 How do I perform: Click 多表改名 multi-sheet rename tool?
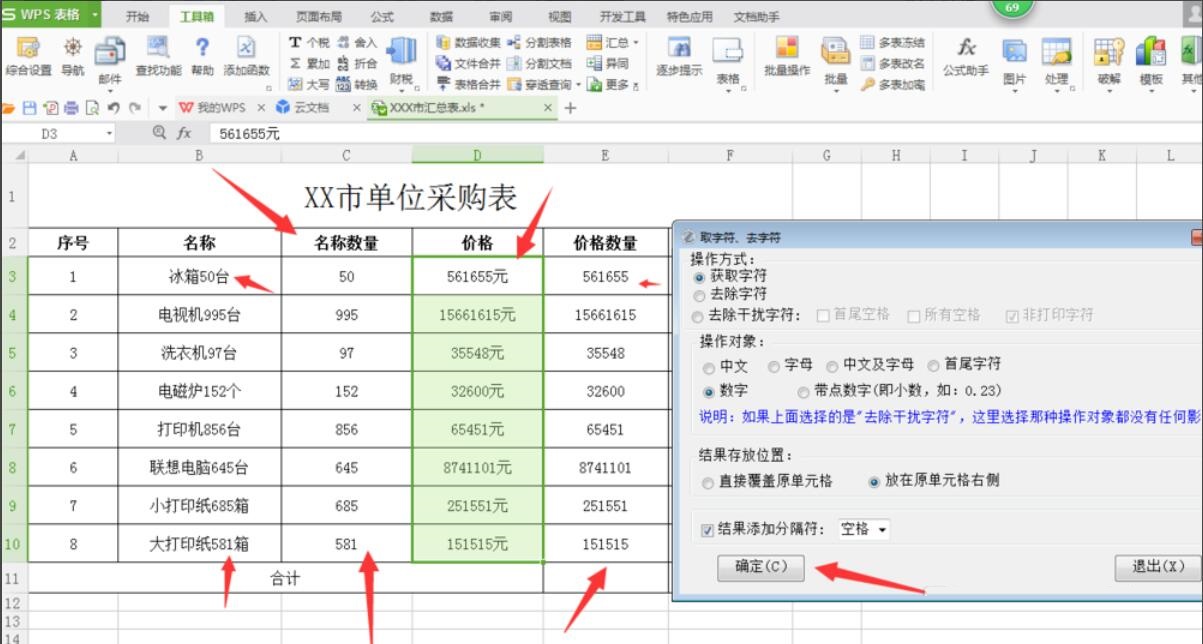click(893, 63)
